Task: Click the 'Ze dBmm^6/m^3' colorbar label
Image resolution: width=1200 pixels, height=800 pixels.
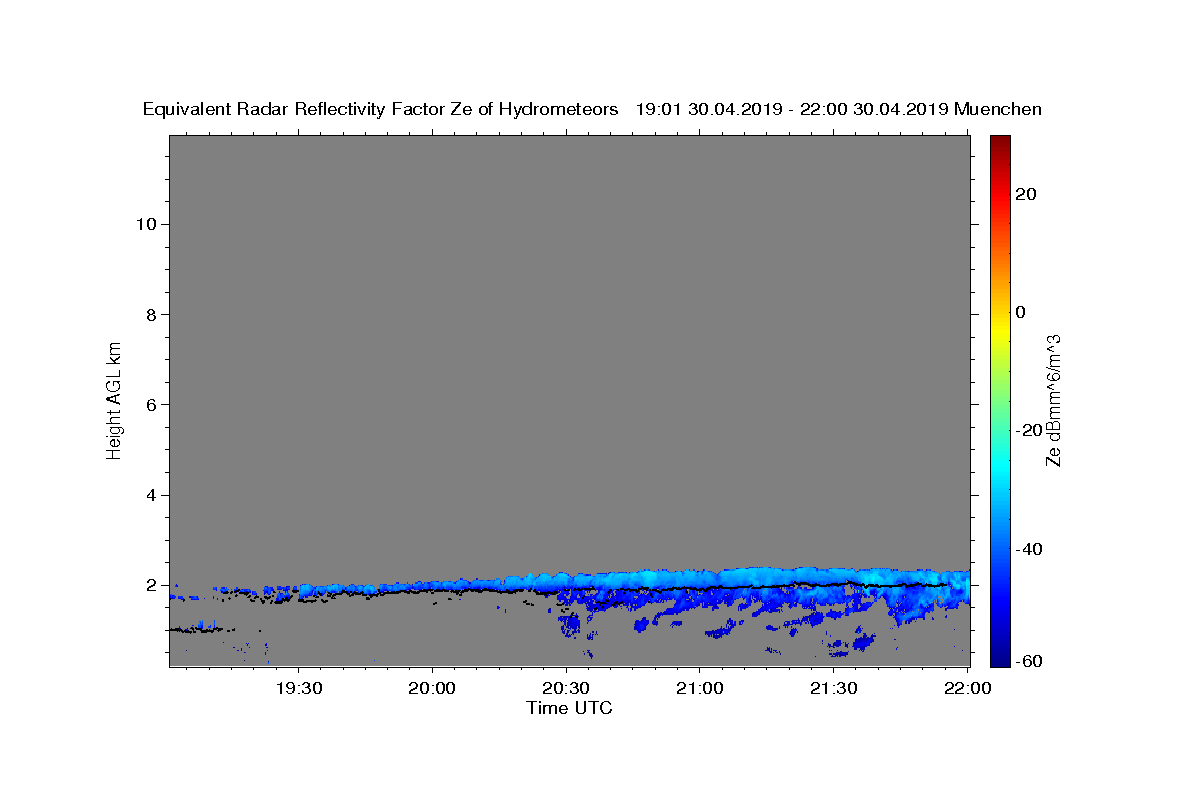Action: tap(1052, 400)
